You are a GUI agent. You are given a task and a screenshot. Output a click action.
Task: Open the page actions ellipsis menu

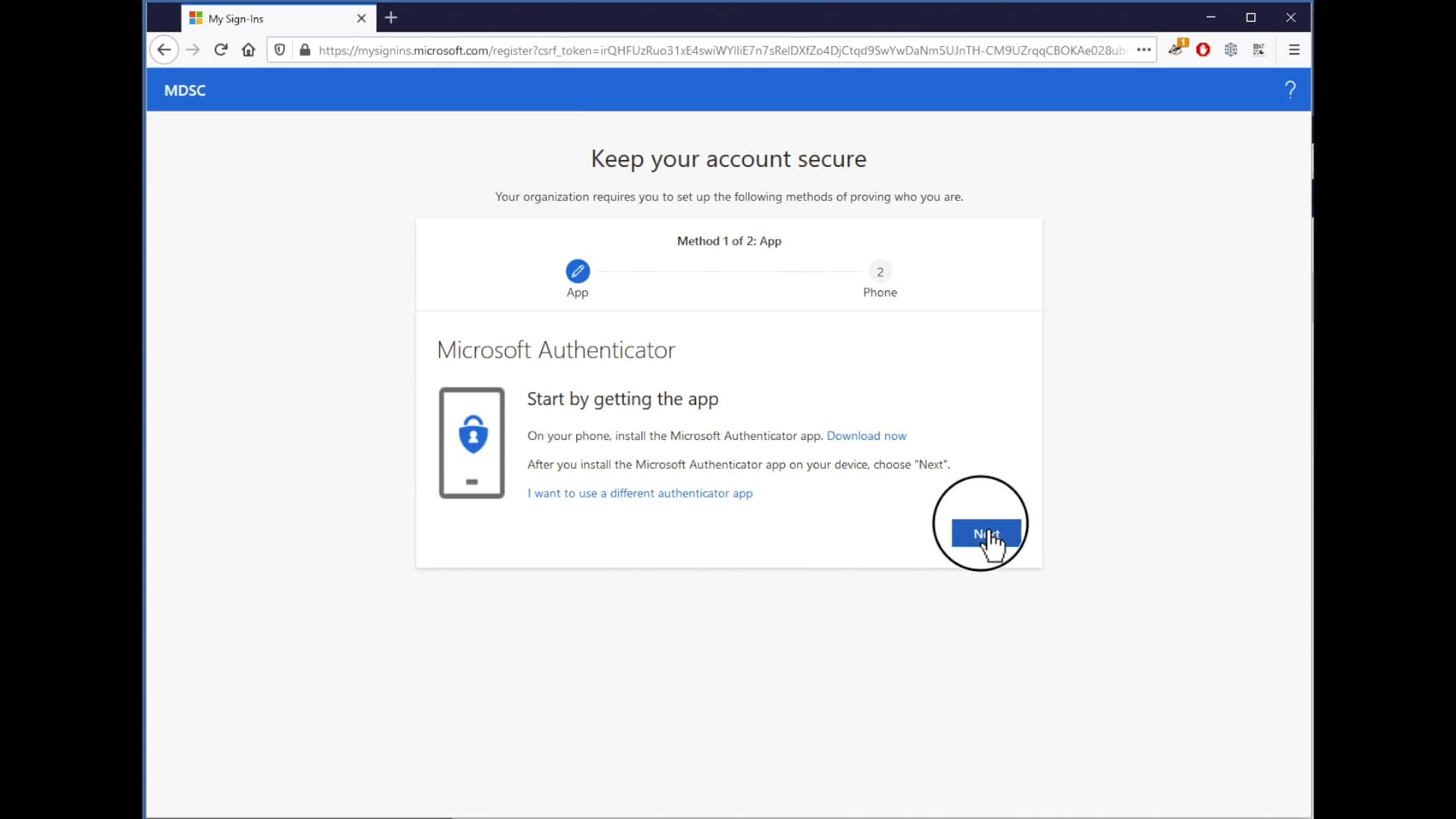click(x=1144, y=49)
